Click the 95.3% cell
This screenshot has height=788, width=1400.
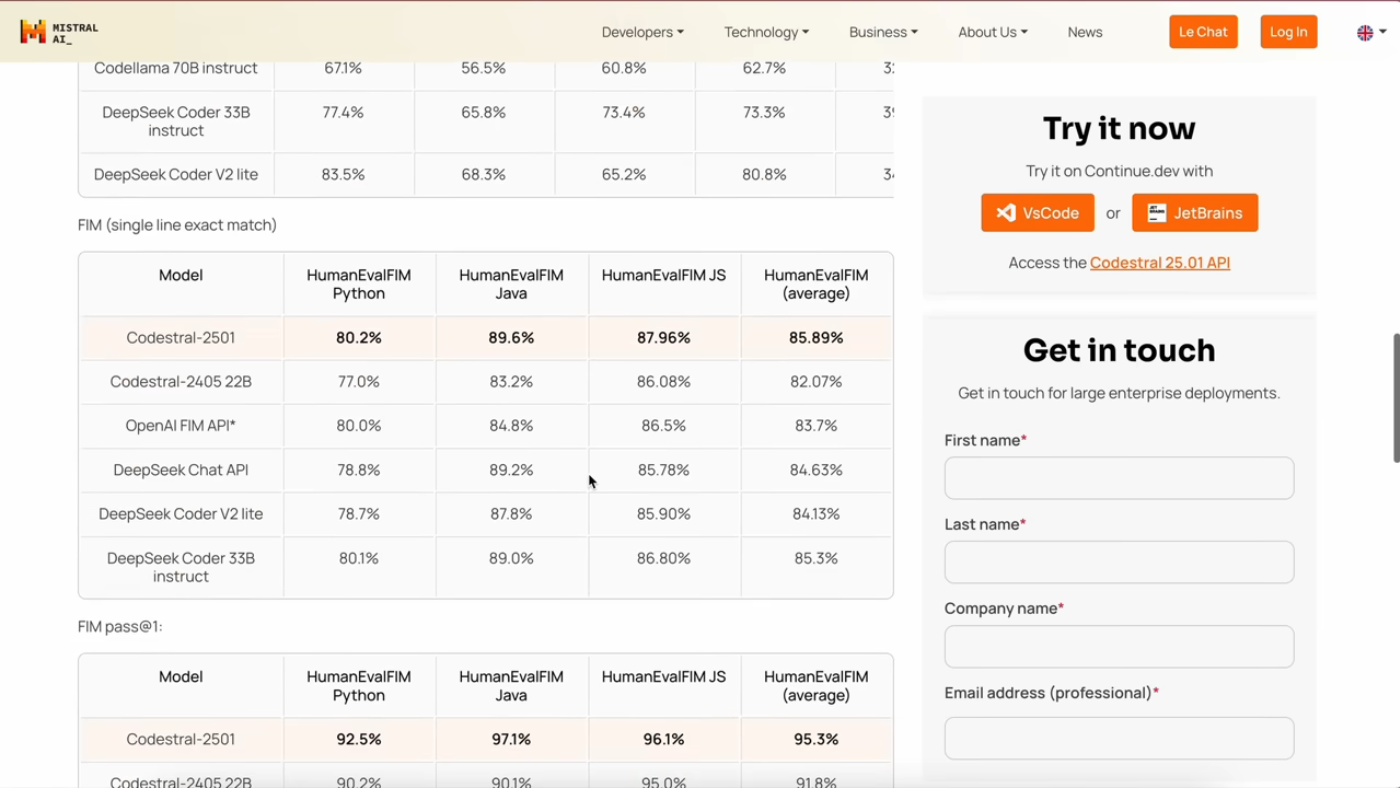[x=816, y=740]
